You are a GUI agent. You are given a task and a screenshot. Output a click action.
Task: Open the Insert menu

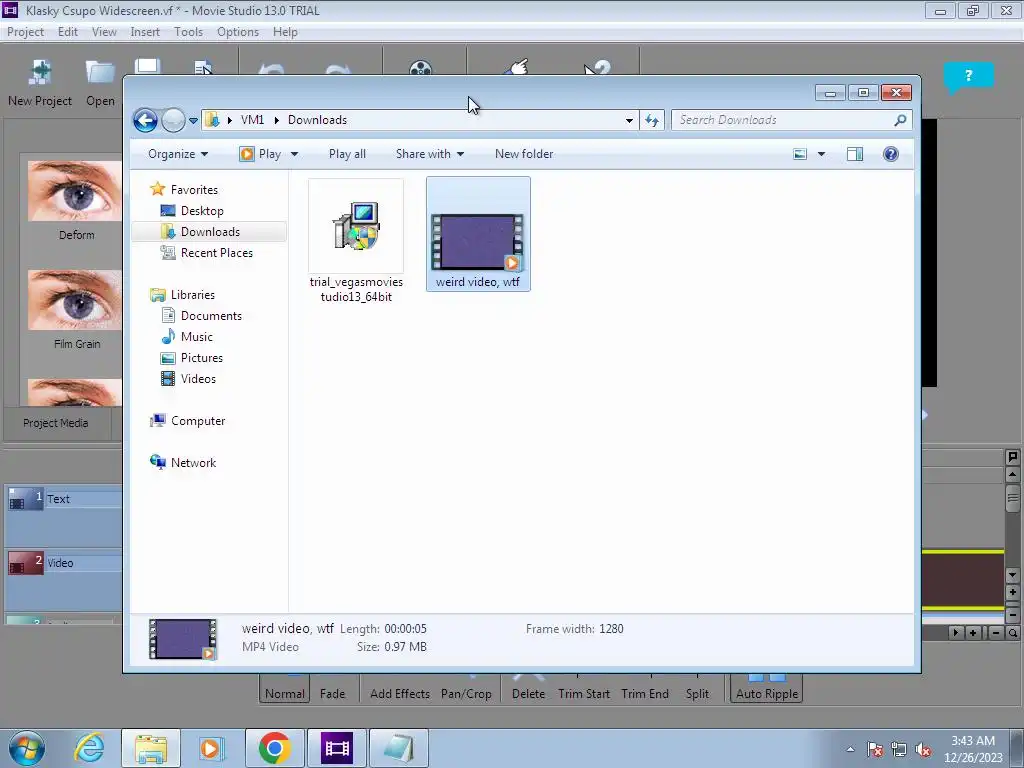tap(145, 32)
